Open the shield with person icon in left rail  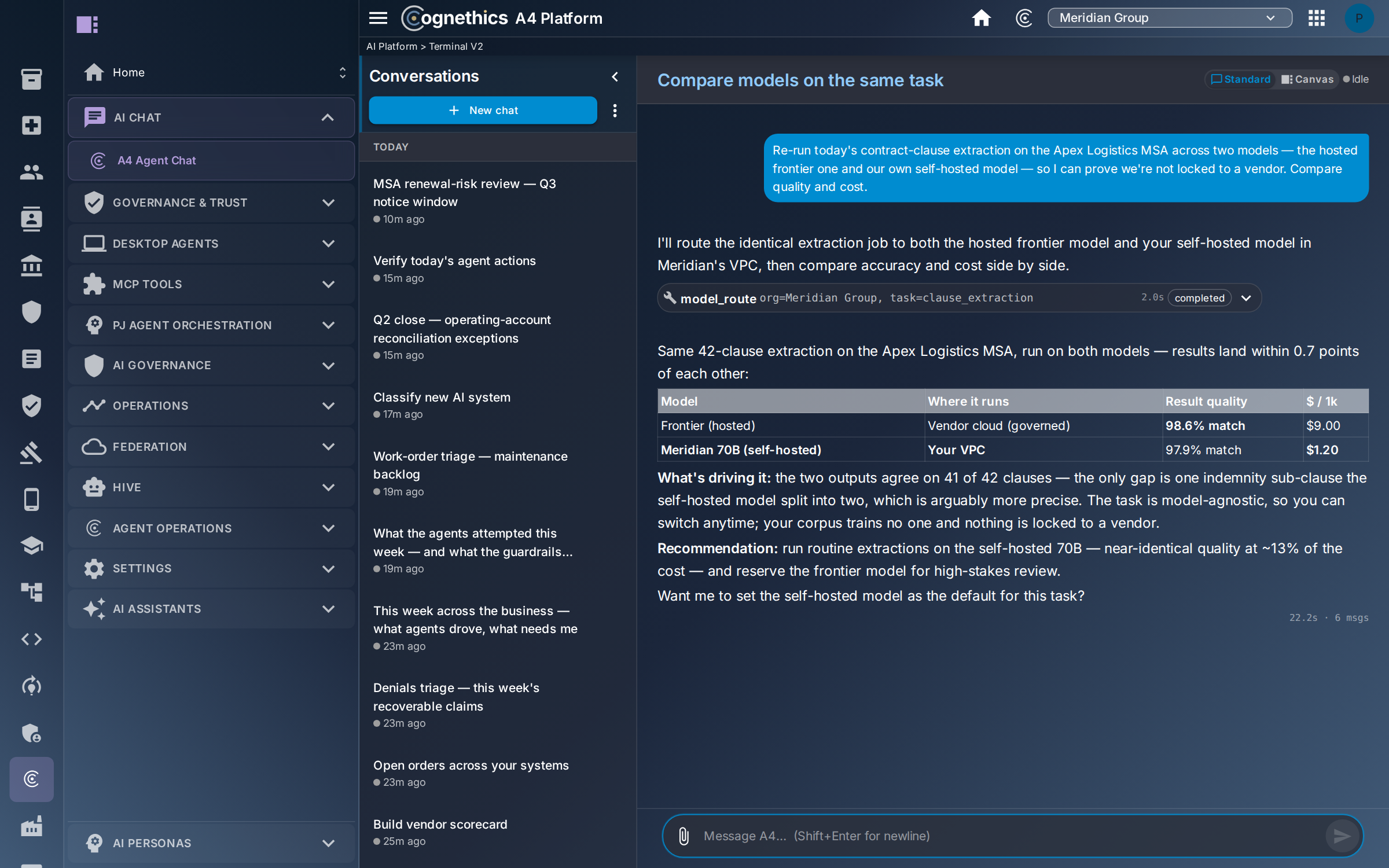pyautogui.click(x=31, y=733)
